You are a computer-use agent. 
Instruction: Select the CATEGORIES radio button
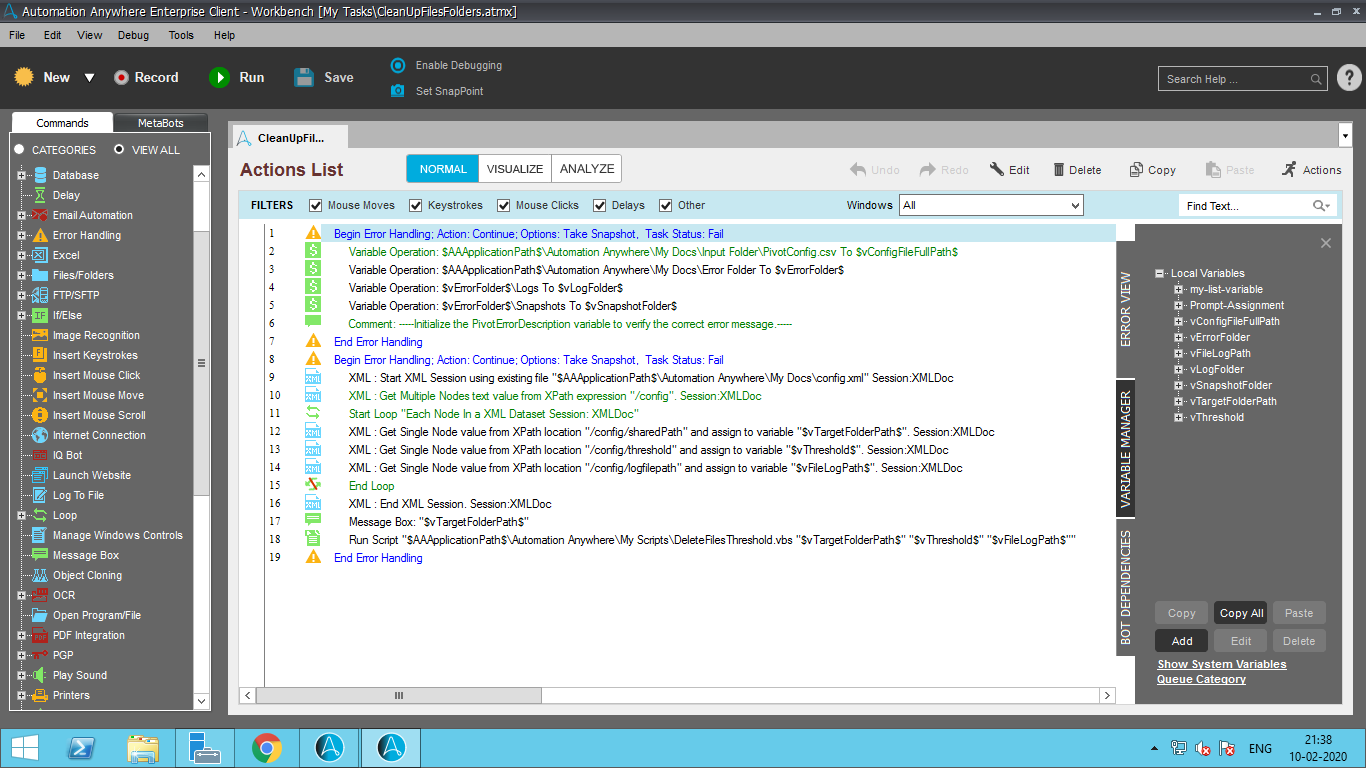(x=18, y=150)
